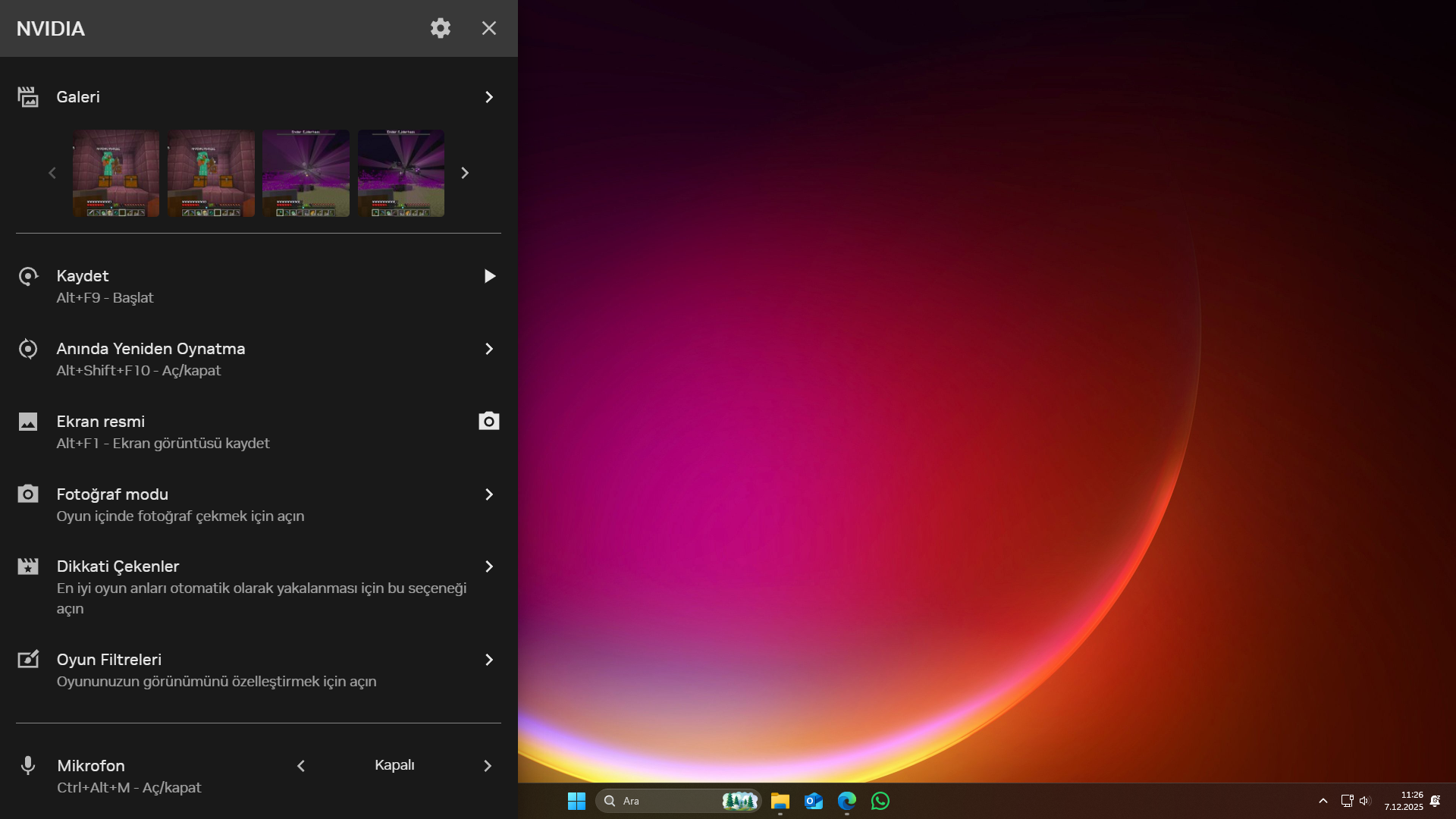1456x819 pixels.
Task: Launch Microsoft Edge from taskbar
Action: 846,801
